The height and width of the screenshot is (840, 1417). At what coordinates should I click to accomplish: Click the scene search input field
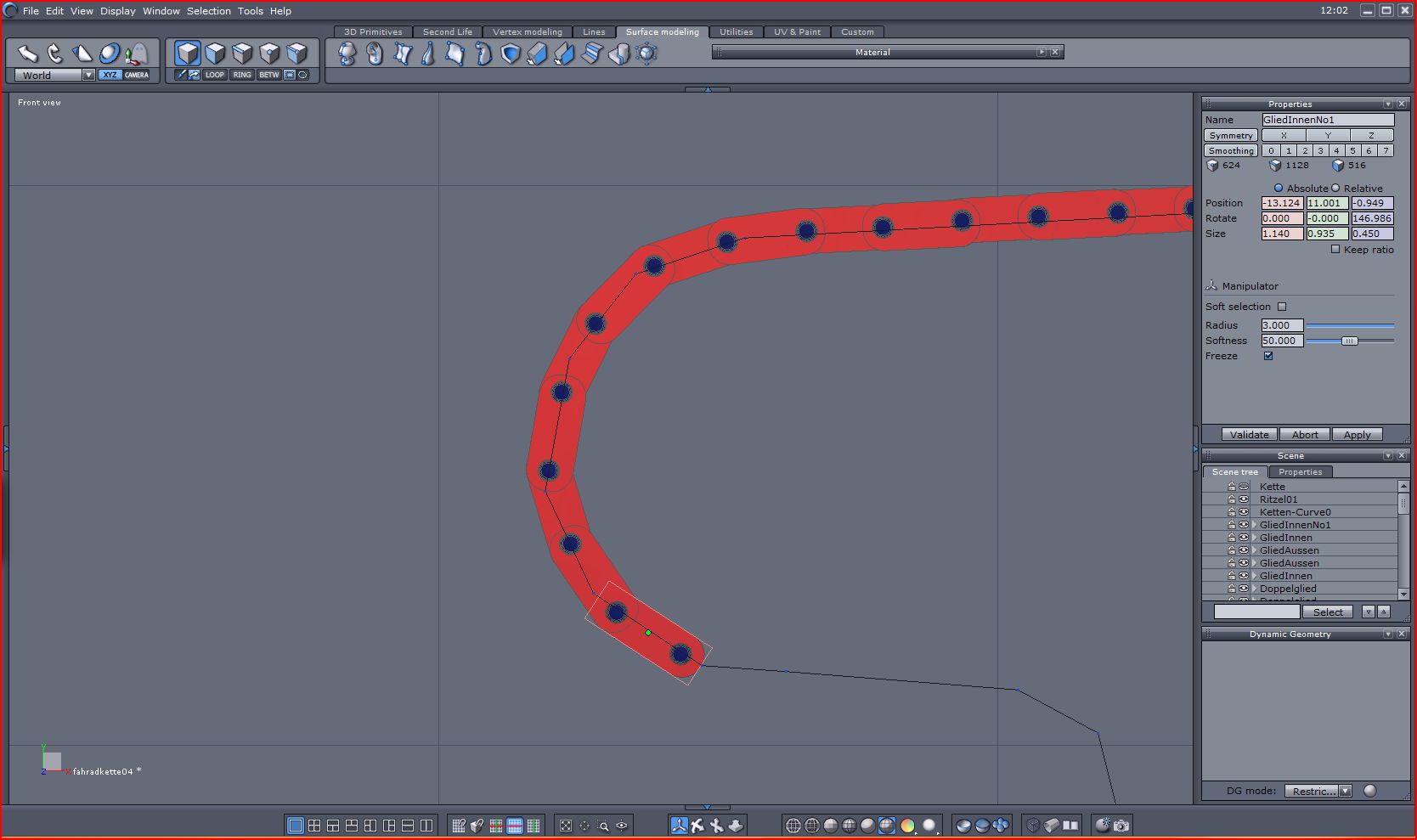(x=1256, y=612)
